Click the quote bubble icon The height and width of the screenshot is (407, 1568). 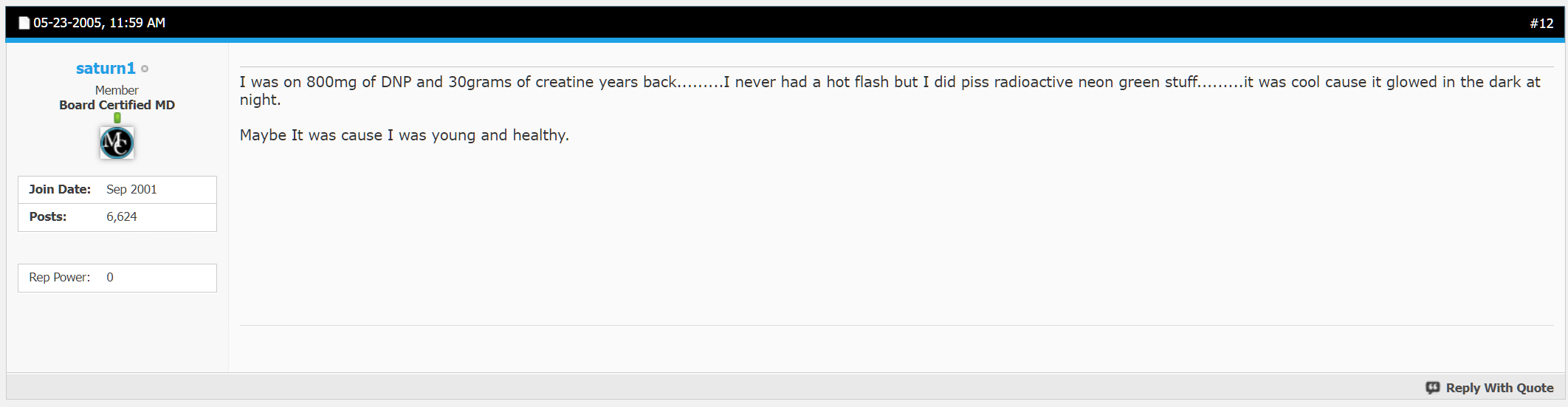click(1433, 388)
